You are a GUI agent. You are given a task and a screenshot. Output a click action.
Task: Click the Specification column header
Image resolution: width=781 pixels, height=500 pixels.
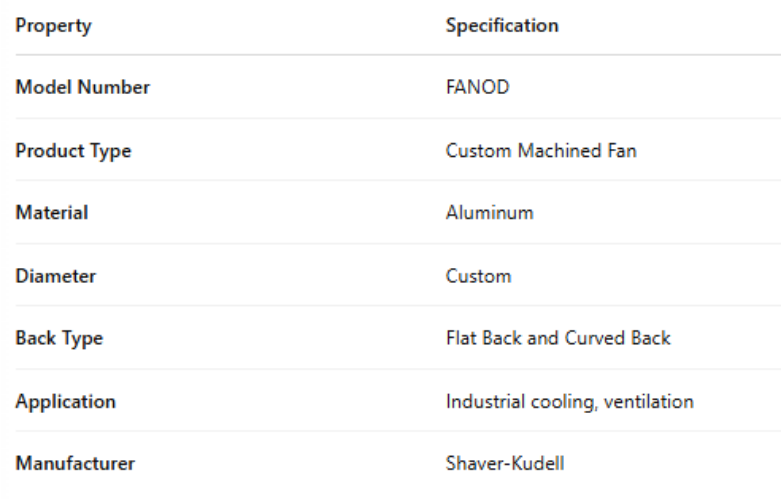pyautogui.click(x=502, y=26)
